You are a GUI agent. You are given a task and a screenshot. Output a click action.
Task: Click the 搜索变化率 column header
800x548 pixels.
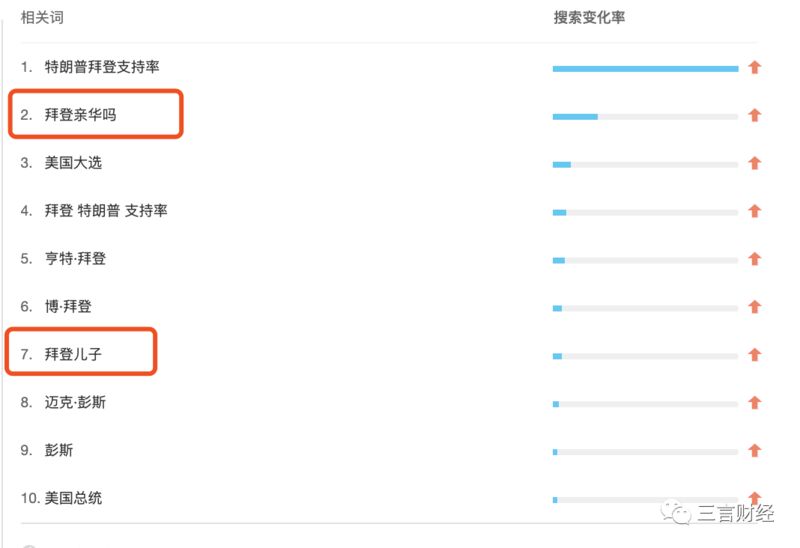(x=589, y=18)
